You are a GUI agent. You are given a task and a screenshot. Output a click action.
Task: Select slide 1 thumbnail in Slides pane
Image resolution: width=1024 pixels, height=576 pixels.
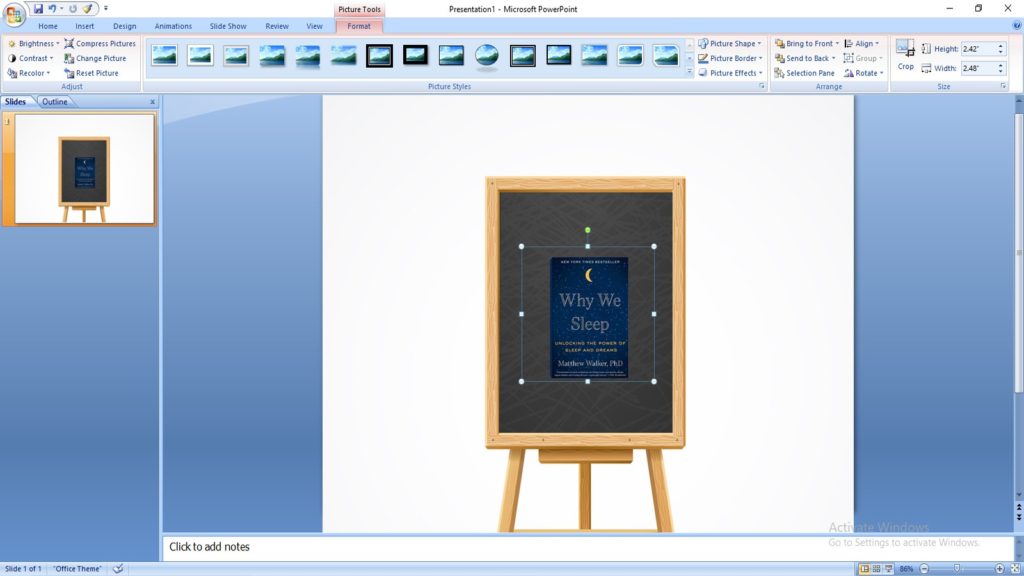coord(85,168)
